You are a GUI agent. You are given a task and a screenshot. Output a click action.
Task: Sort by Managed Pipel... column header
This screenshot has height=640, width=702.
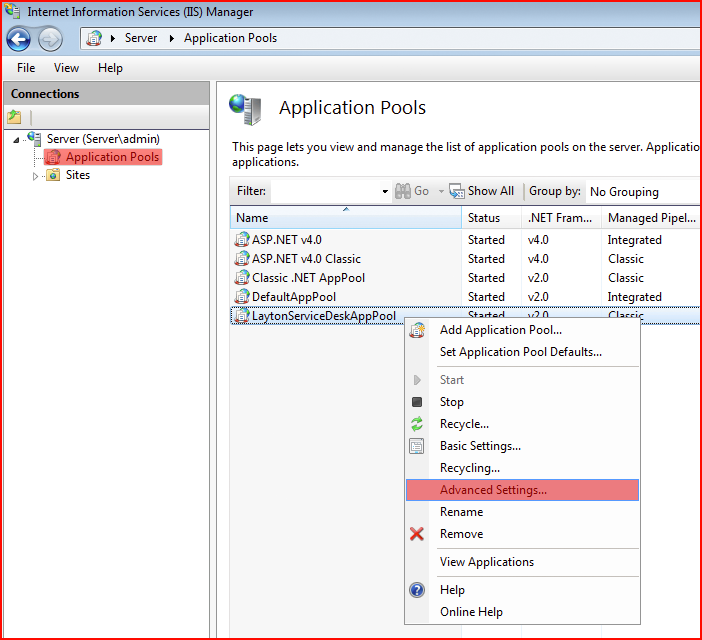pos(651,218)
